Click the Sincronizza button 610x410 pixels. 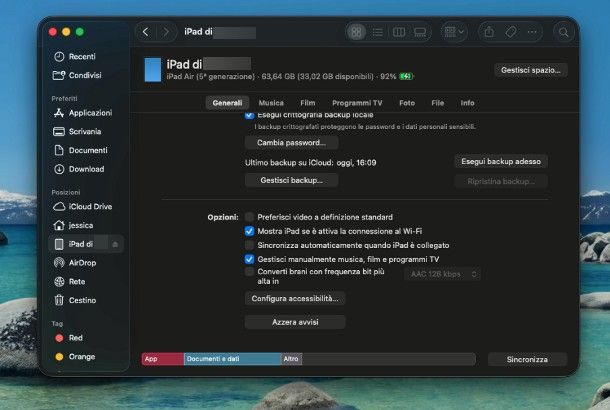tap(527, 359)
